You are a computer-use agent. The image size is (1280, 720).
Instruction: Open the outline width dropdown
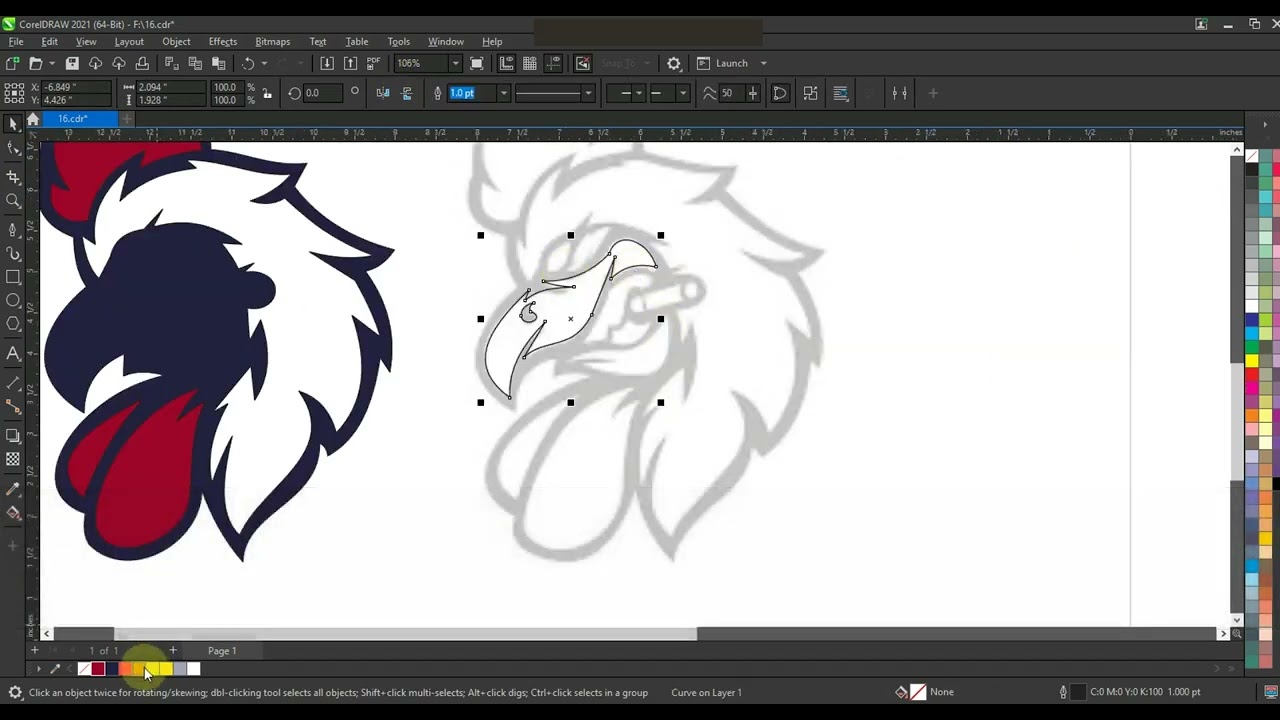[503, 93]
